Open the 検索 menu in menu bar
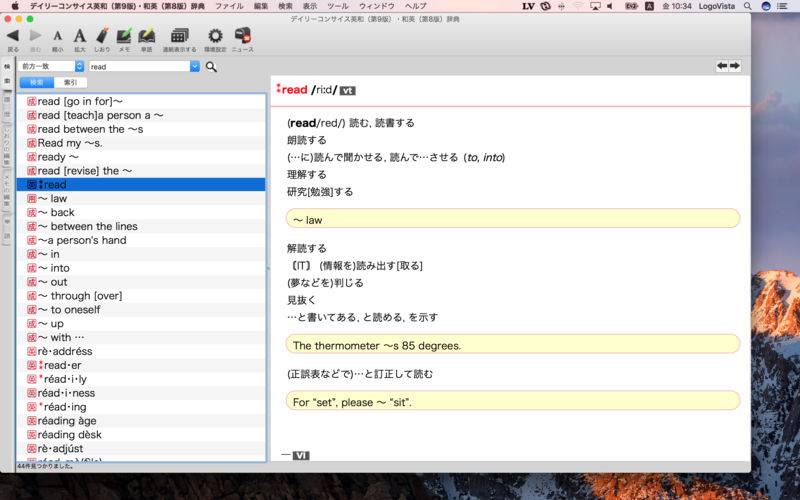800x500 pixels. (x=285, y=6)
